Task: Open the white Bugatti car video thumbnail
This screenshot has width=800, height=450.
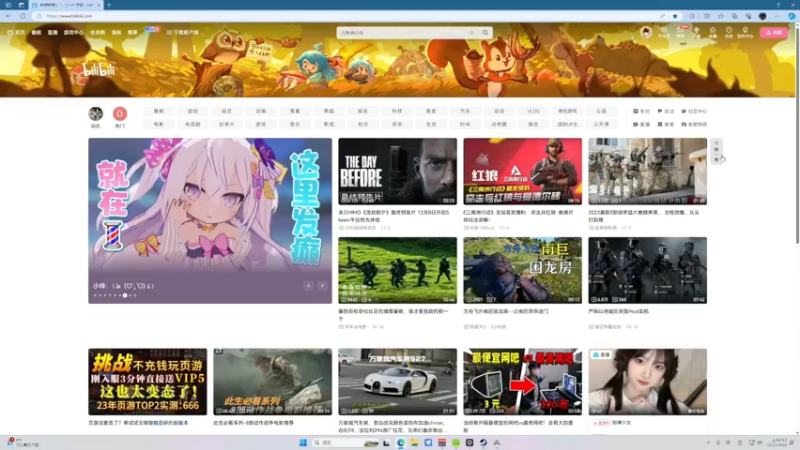Action: coord(397,382)
